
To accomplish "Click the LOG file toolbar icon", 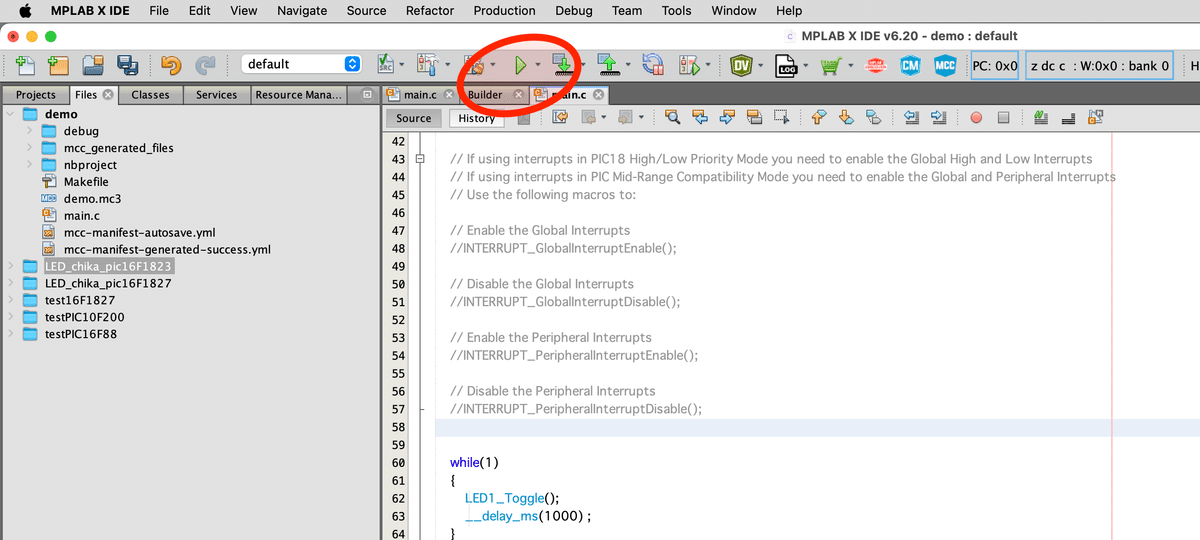I will 787,66.
